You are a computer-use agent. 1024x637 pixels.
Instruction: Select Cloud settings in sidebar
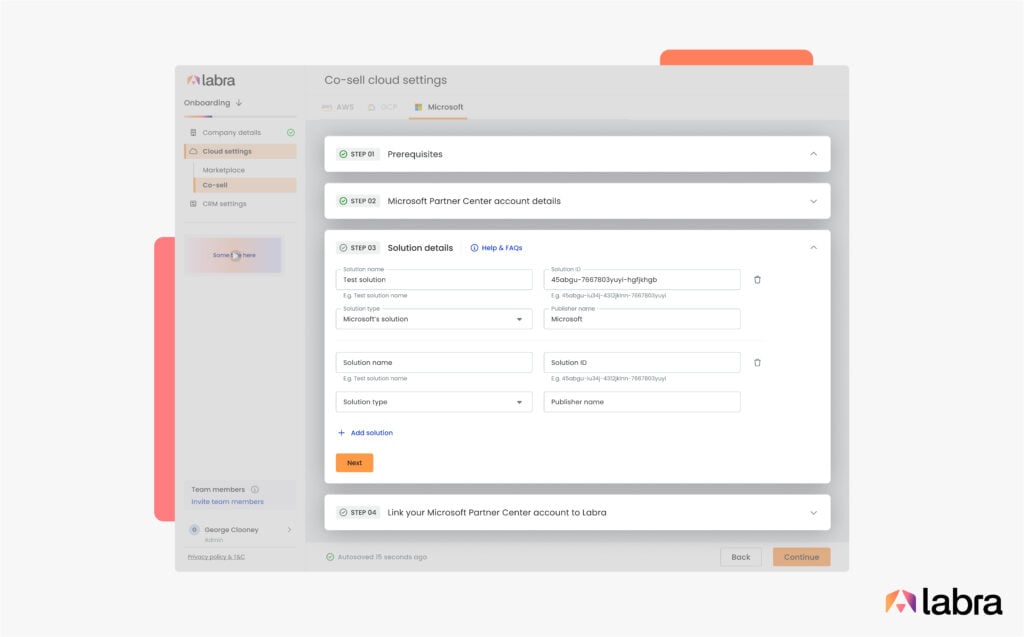pos(240,151)
